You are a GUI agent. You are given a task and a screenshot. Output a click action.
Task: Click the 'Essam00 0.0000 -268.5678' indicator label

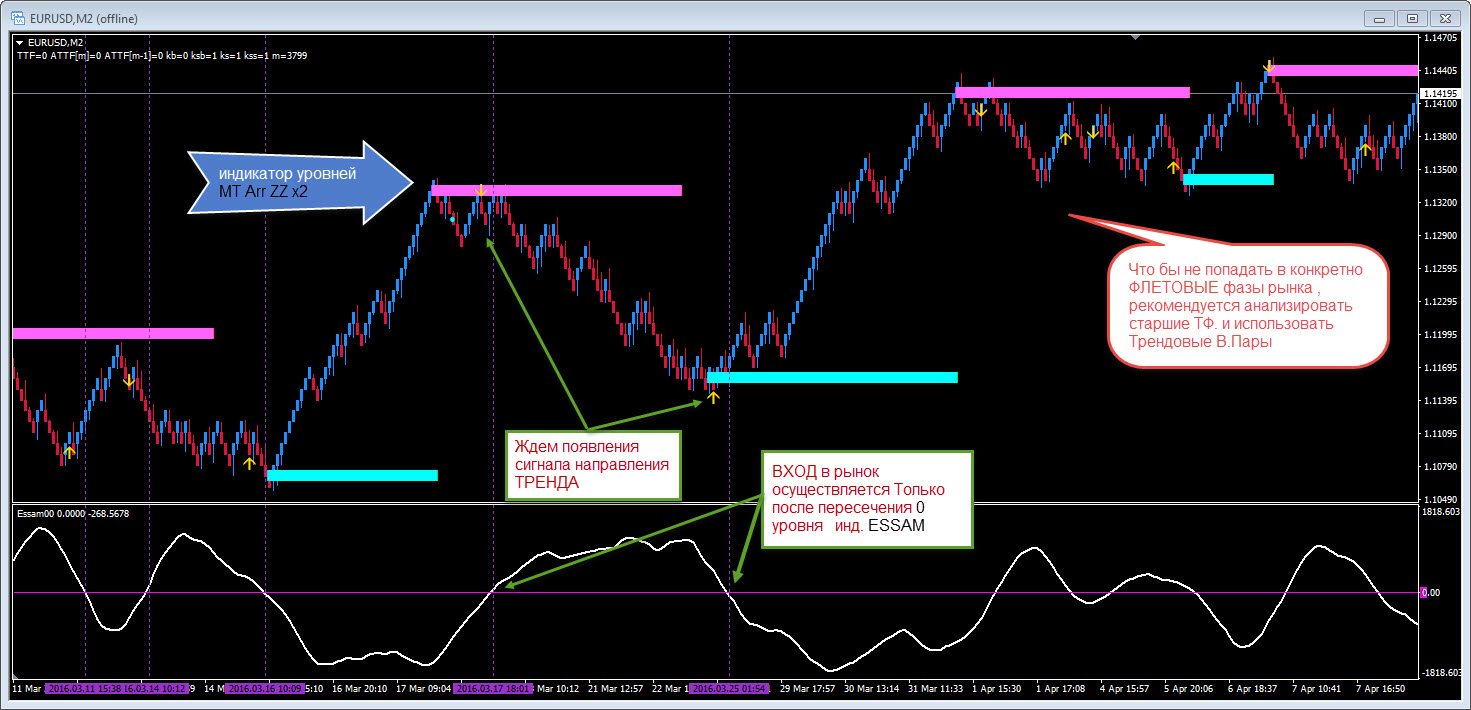[x=72, y=513]
